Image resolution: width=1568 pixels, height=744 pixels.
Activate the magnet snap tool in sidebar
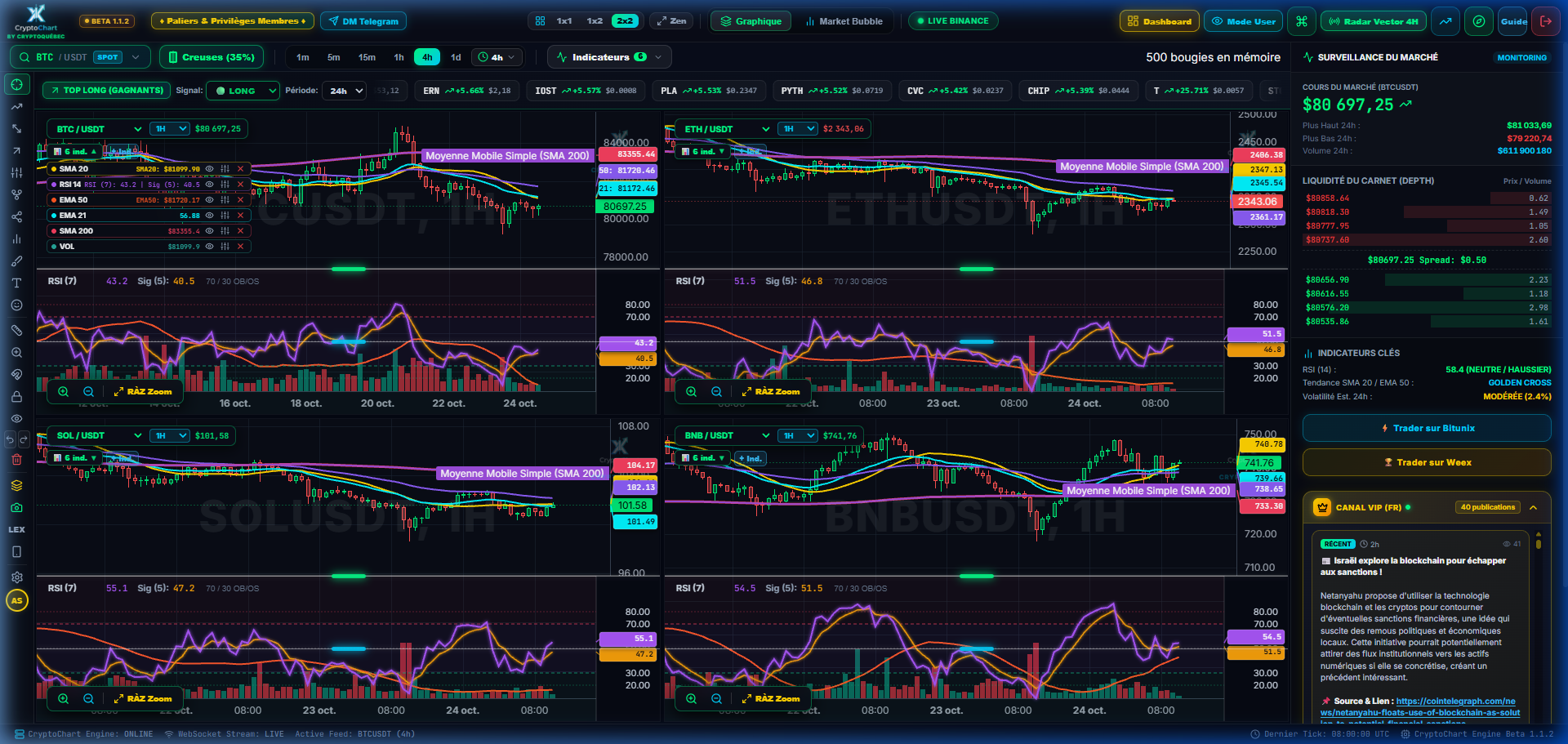coord(16,374)
